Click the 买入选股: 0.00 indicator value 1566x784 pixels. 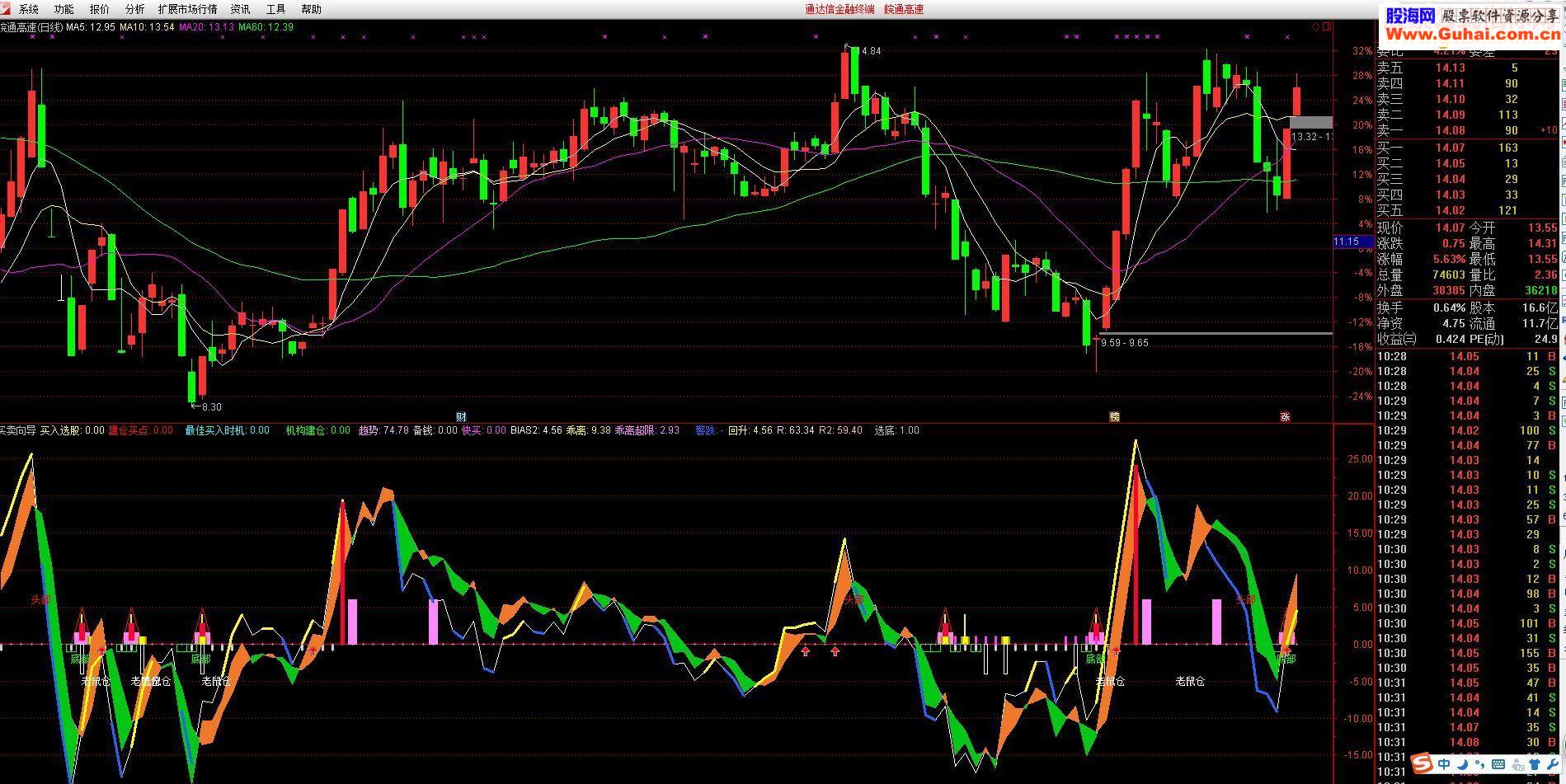[x=73, y=430]
